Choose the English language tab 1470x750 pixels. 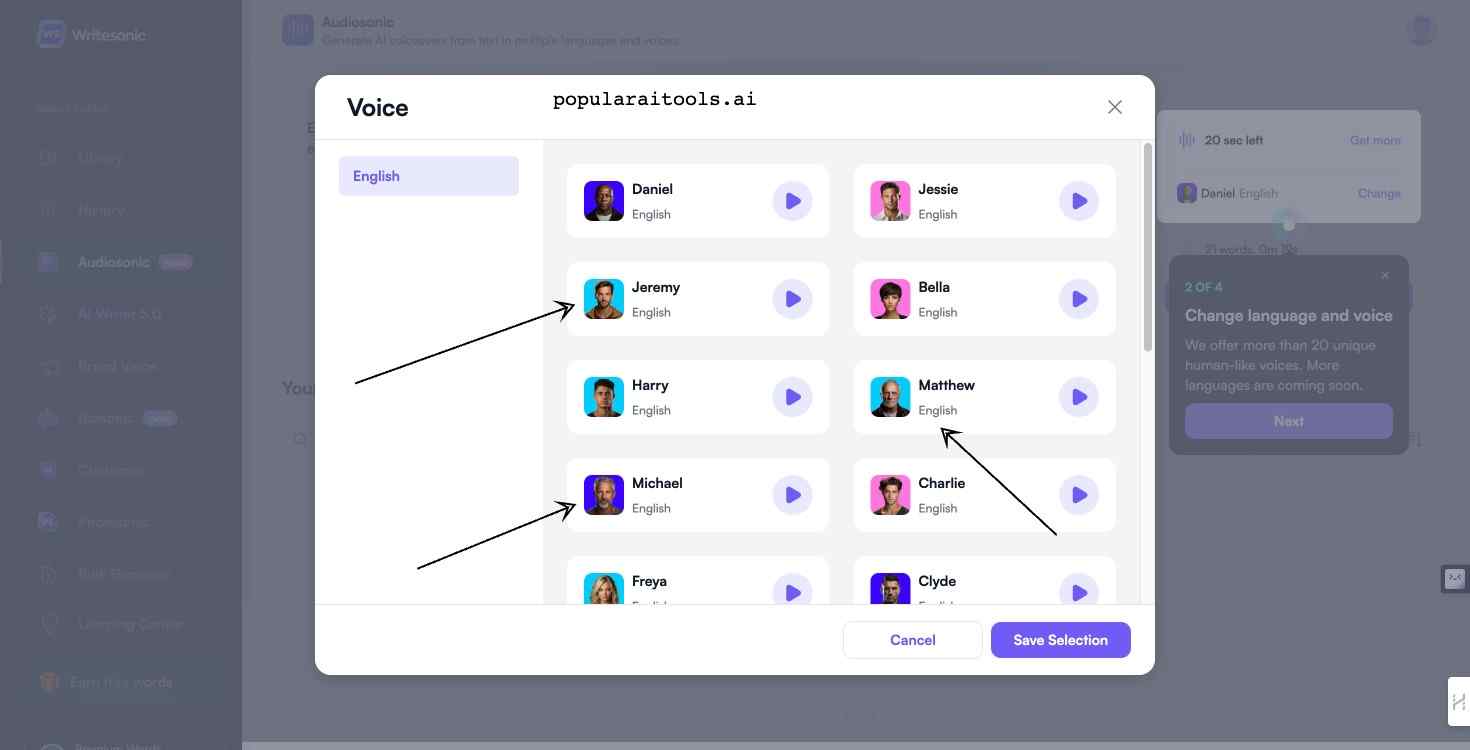(429, 176)
